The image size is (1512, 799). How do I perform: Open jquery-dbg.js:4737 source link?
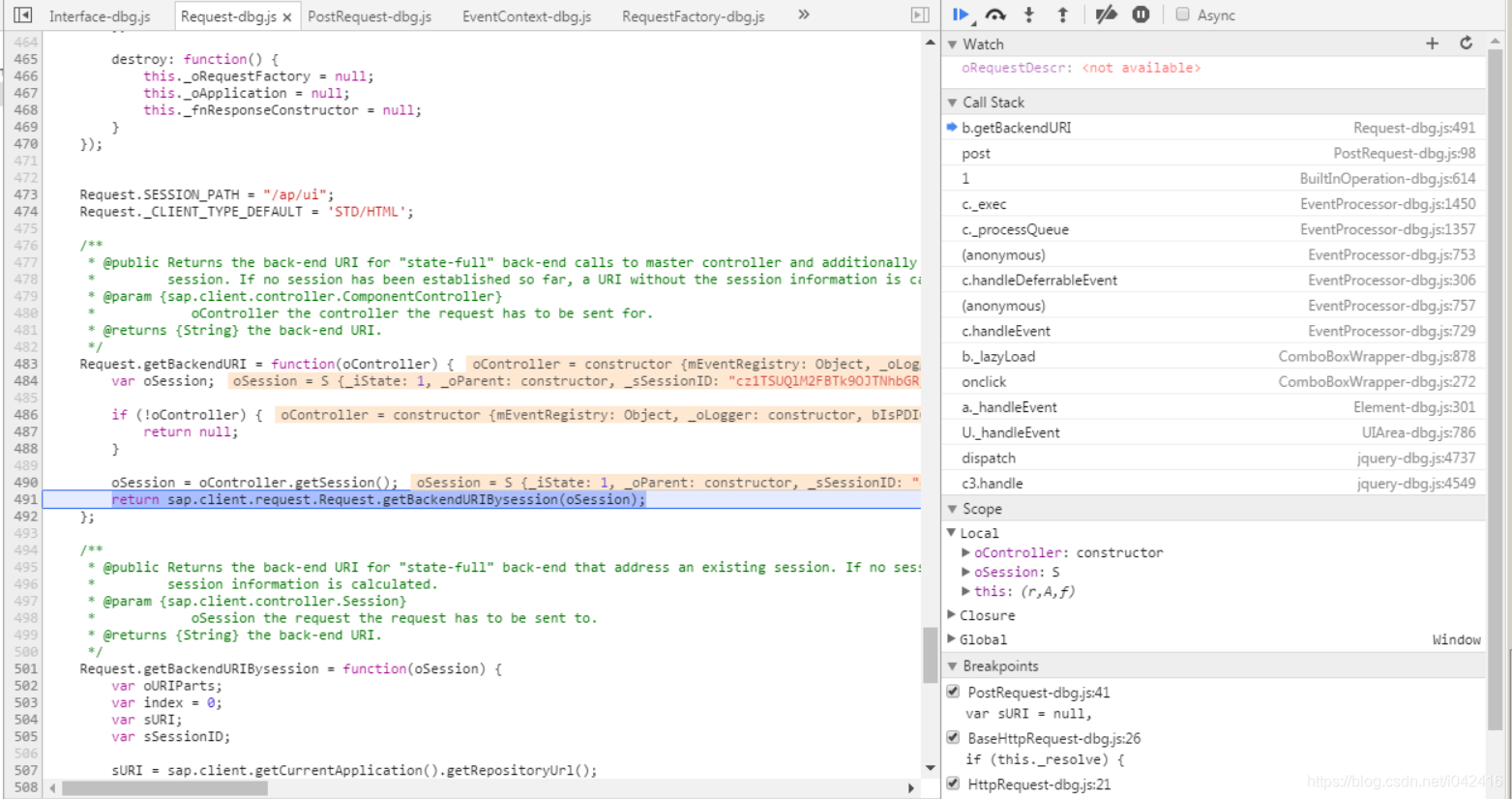coord(1416,458)
